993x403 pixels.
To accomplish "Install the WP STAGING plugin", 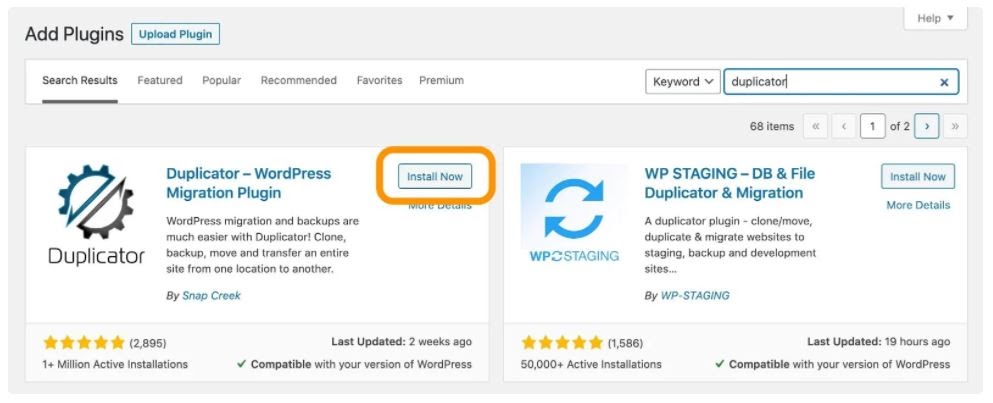I will (918, 176).
